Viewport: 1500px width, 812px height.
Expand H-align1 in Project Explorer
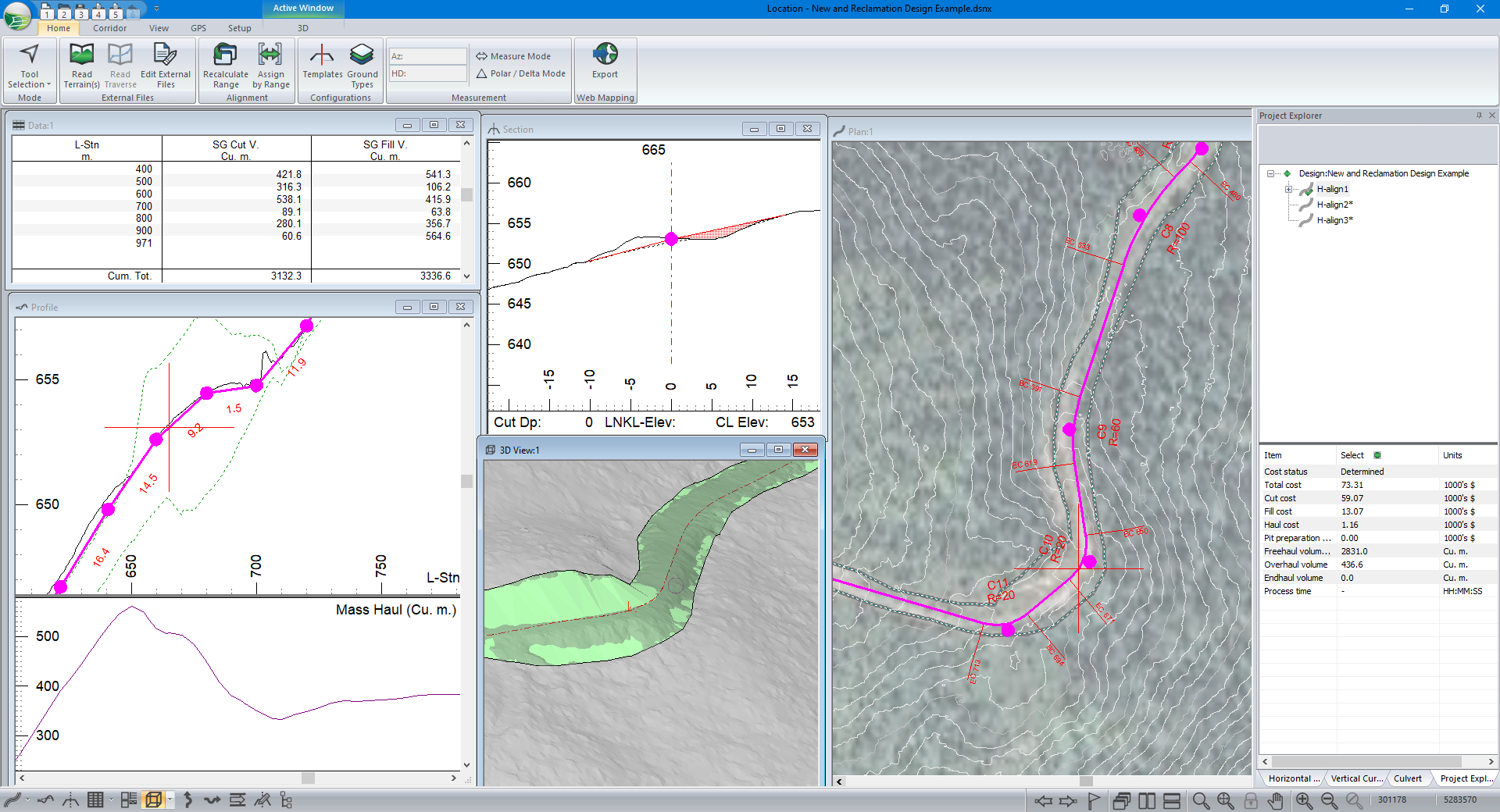pyautogui.click(x=1288, y=189)
